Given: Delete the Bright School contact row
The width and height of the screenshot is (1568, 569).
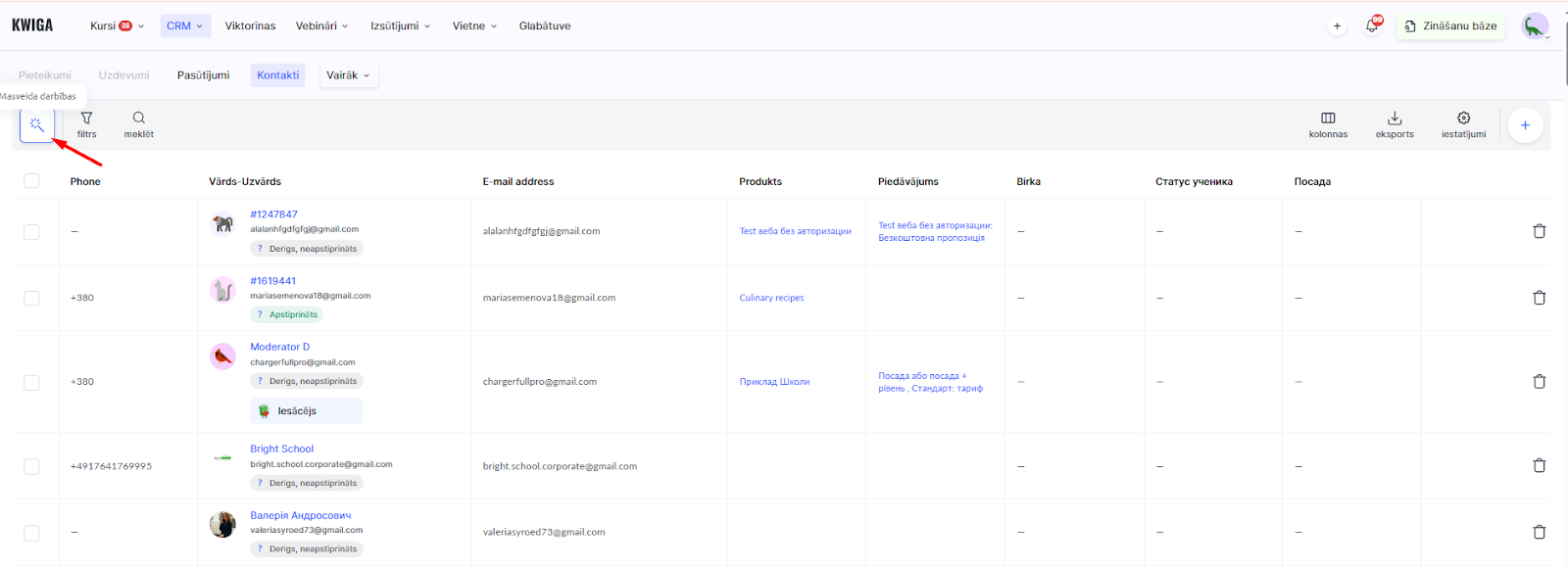Looking at the screenshot, I should coord(1539,466).
